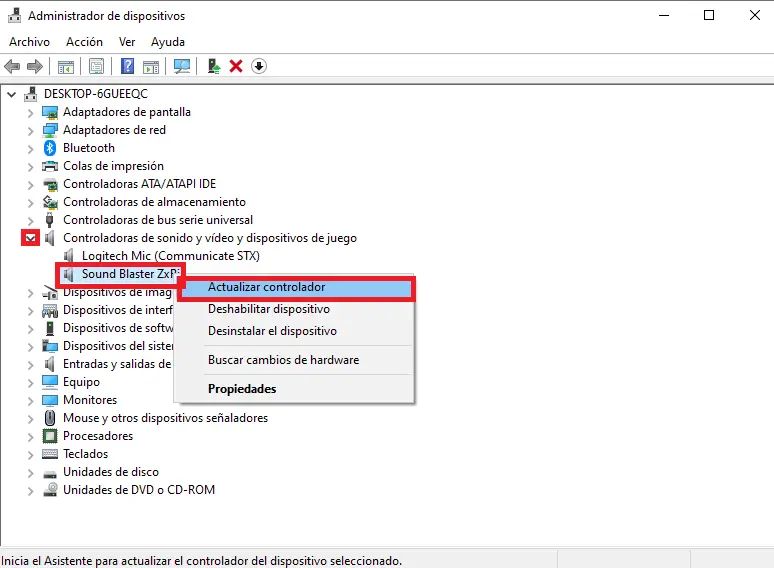Select the Equipo row
Viewport: 774px width, 568px height.
click(81, 381)
